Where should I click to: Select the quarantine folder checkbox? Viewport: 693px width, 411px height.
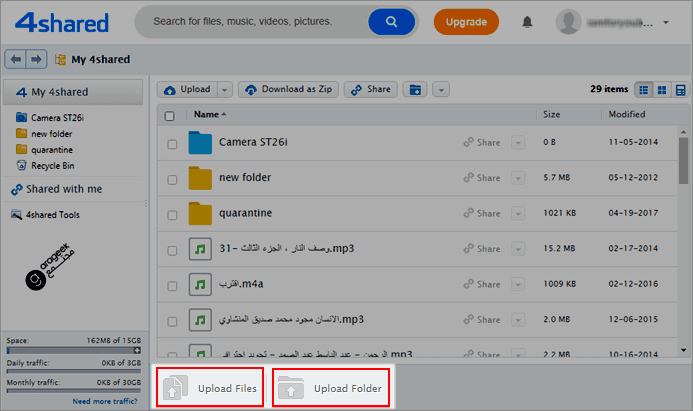(x=172, y=215)
